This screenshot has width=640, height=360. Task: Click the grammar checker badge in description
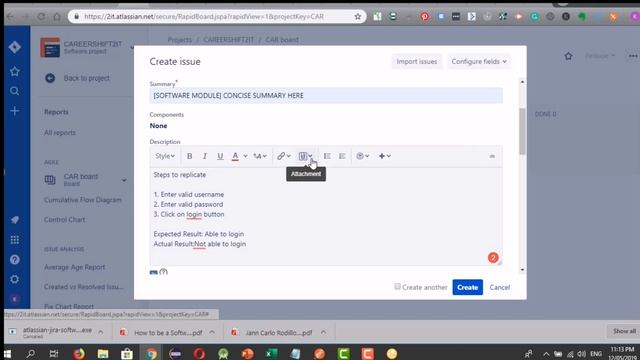tap(493, 258)
